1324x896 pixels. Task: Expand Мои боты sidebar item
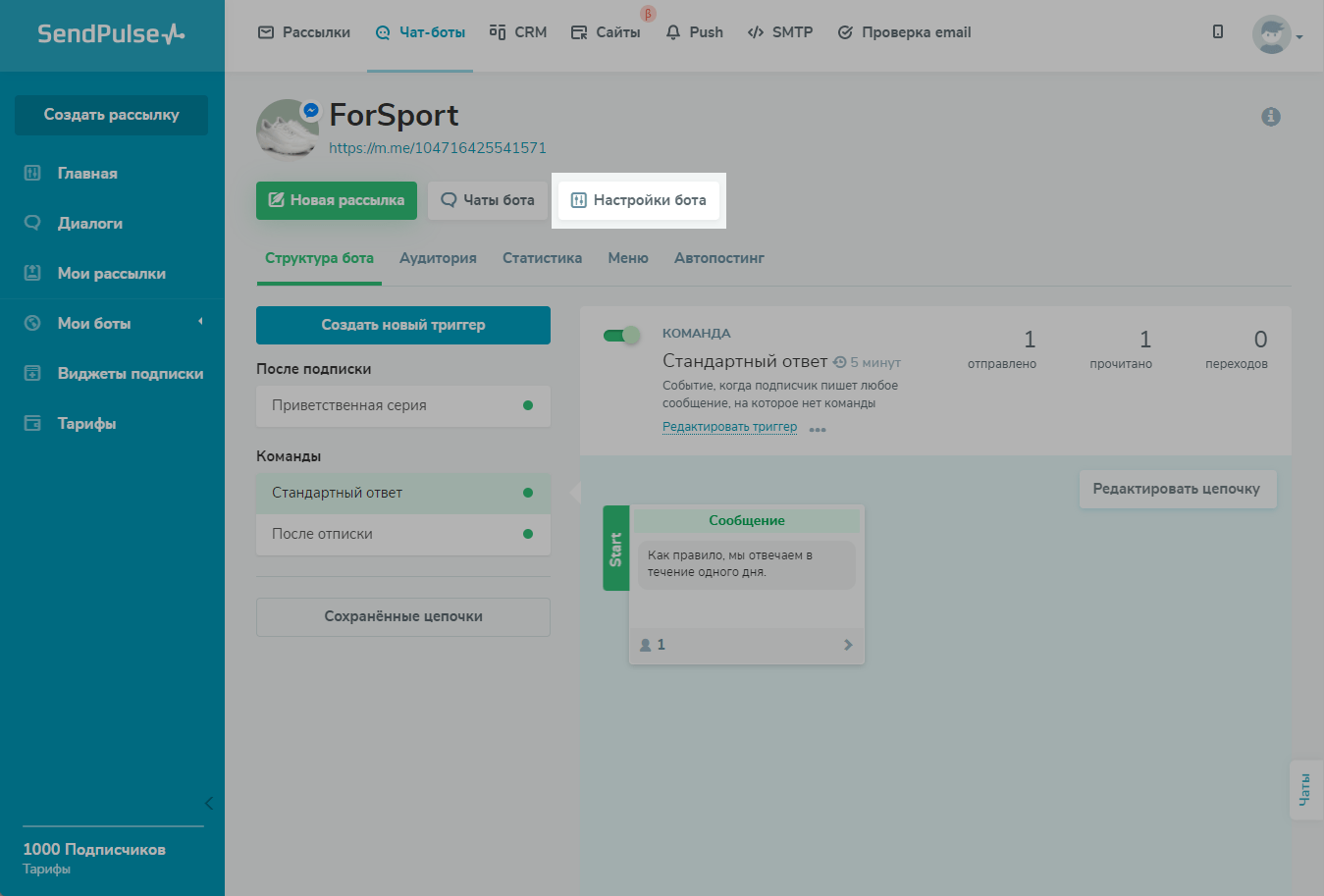pos(112,324)
